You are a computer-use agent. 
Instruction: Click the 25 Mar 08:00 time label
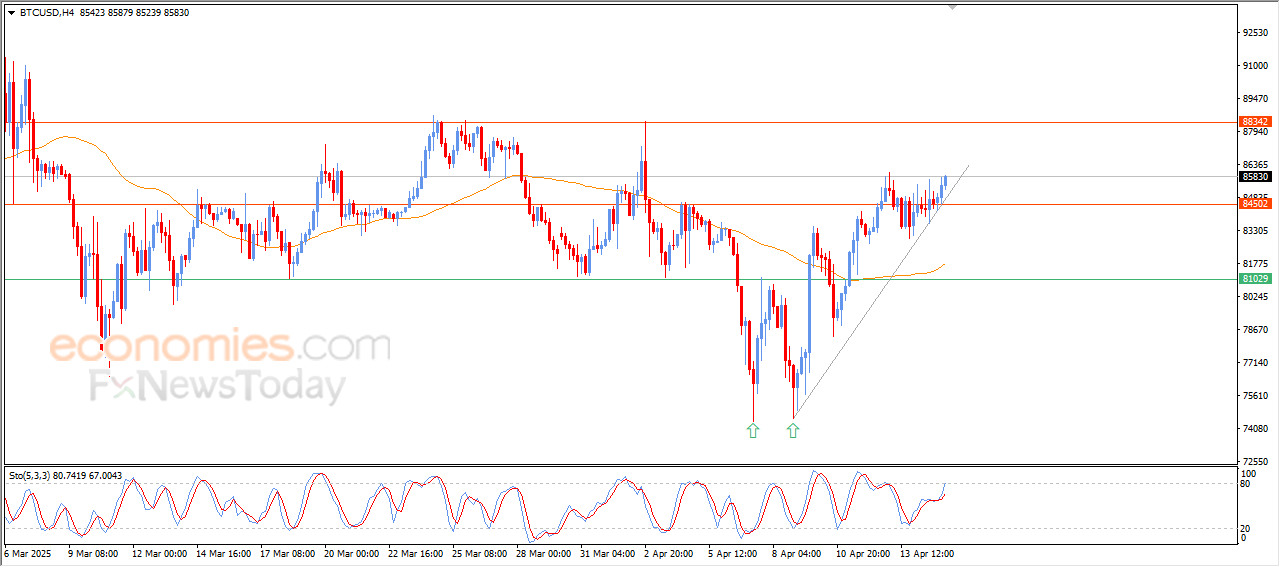(x=479, y=553)
